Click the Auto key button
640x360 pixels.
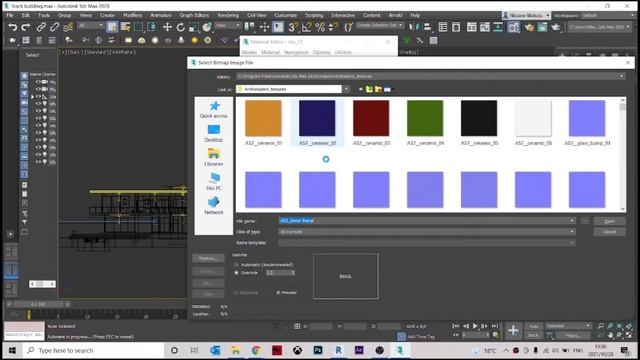point(533,326)
